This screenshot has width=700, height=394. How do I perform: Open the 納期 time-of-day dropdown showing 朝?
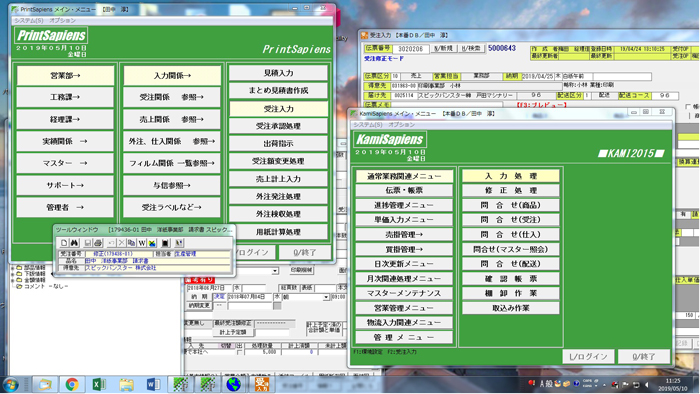[x=326, y=297]
